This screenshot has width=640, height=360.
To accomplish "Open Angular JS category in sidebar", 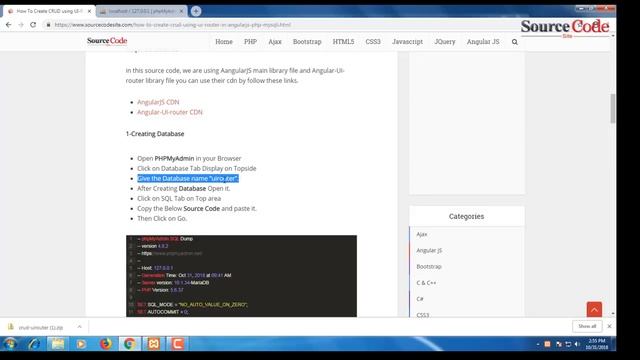I will click(429, 250).
